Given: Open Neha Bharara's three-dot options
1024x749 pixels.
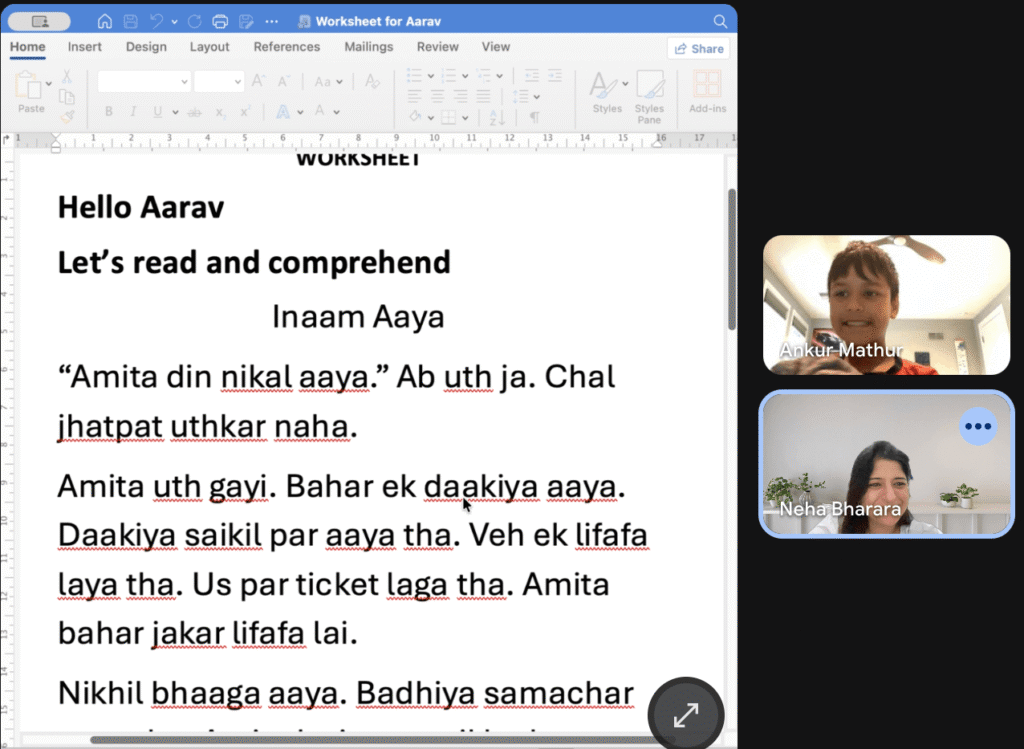Looking at the screenshot, I should (x=978, y=426).
